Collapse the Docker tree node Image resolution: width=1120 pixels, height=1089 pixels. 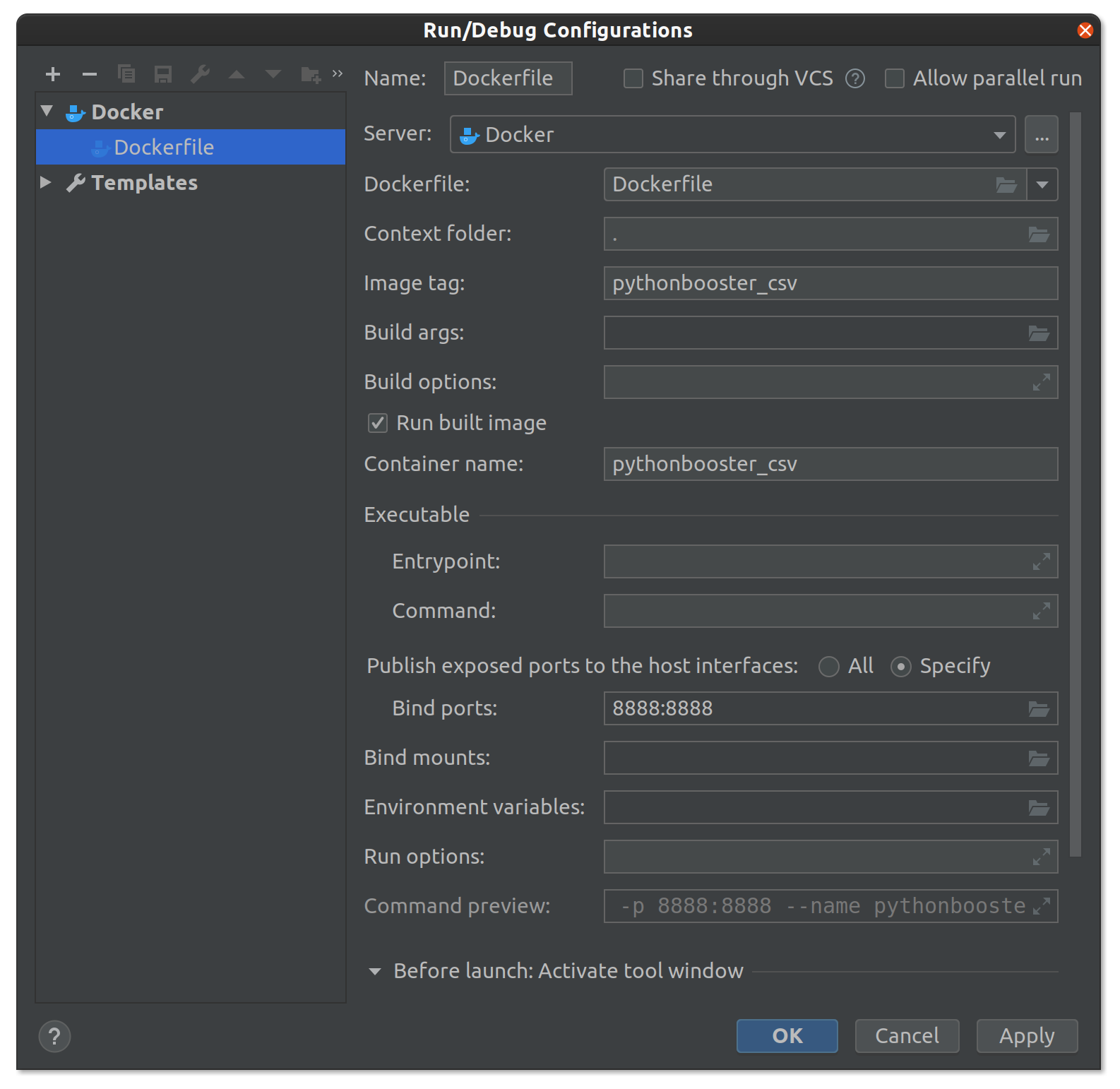pyautogui.click(x=47, y=111)
